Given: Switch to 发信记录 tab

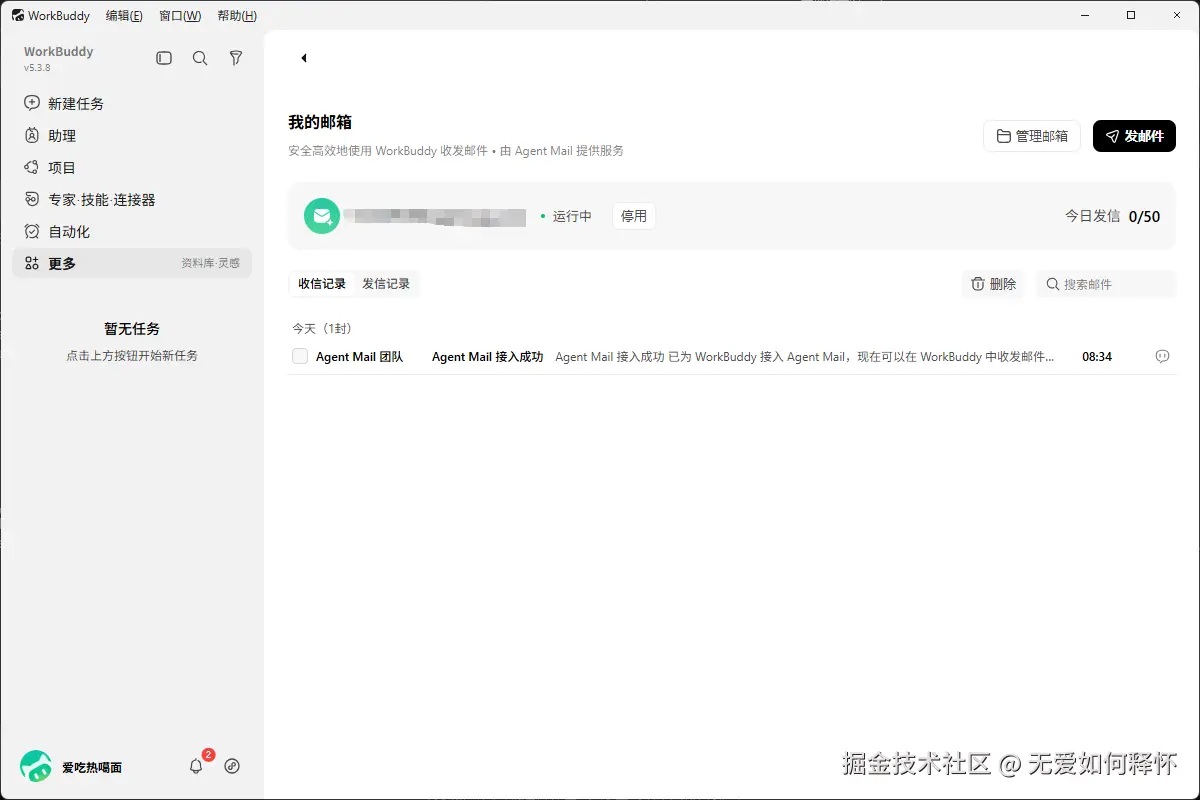Looking at the screenshot, I should [x=386, y=284].
